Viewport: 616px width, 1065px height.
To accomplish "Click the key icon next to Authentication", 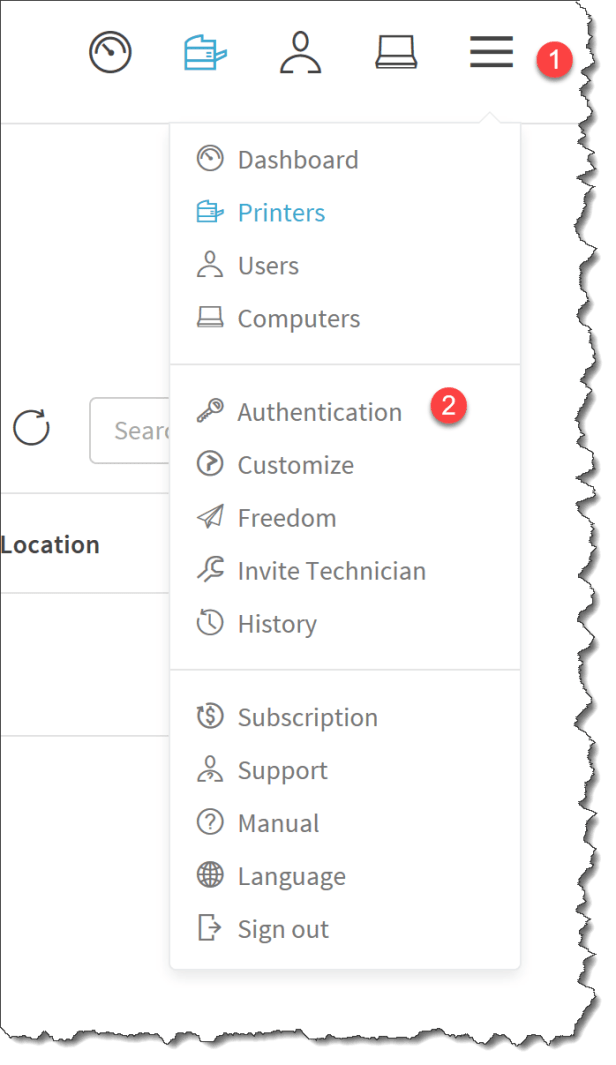I will pos(210,412).
